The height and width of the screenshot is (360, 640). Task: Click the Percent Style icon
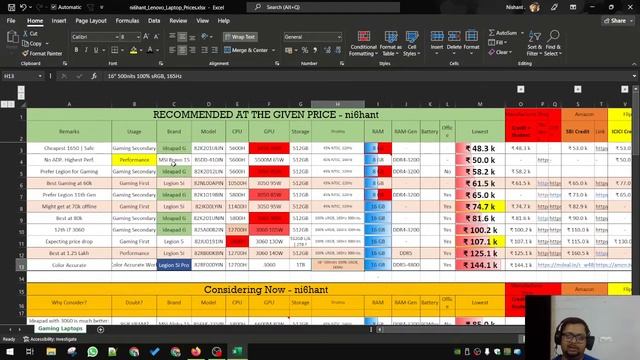coord(304,50)
